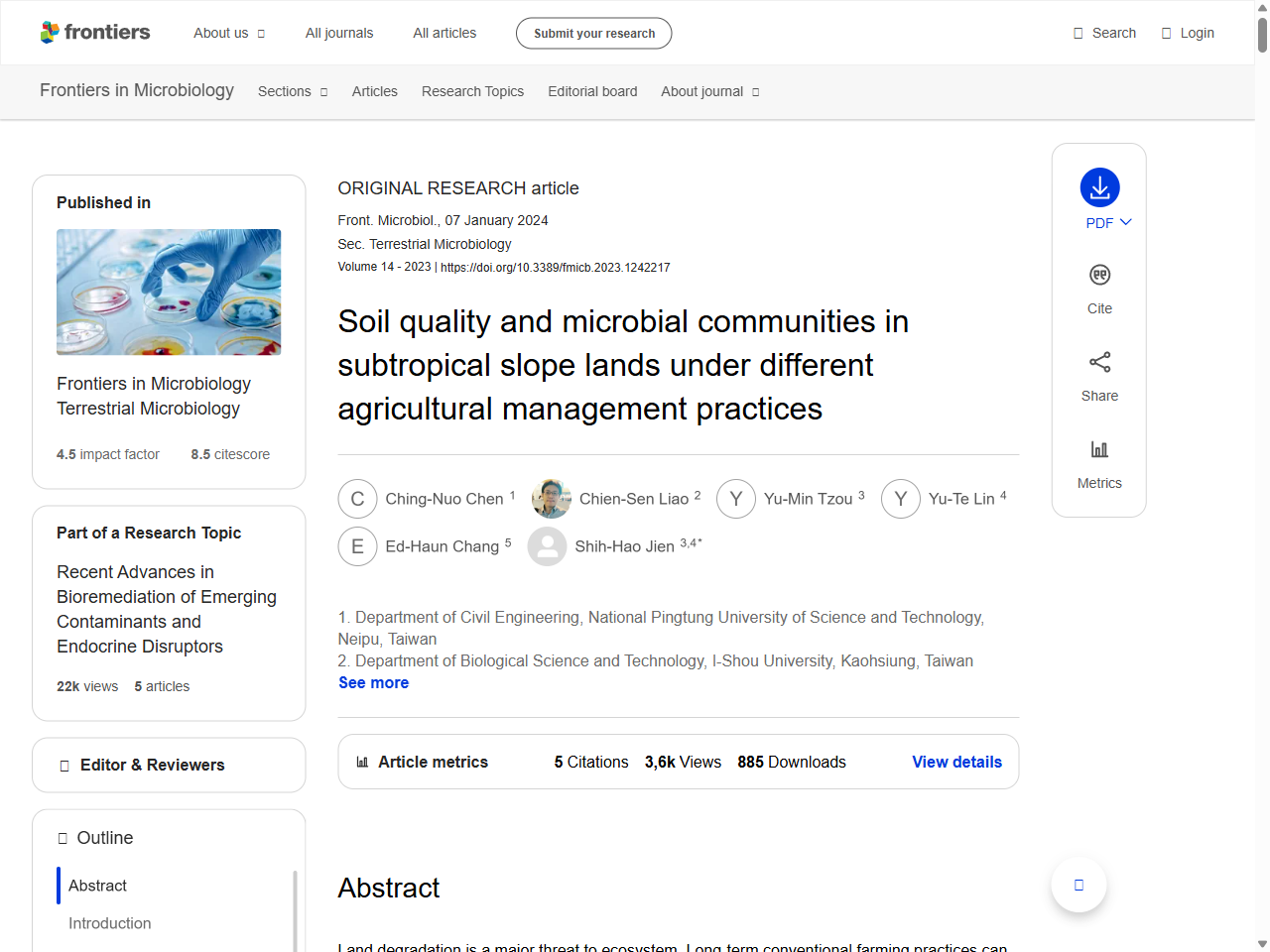Viewport: 1270px width, 952px height.
Task: Open the Editorial board tab
Action: pyautogui.click(x=592, y=91)
